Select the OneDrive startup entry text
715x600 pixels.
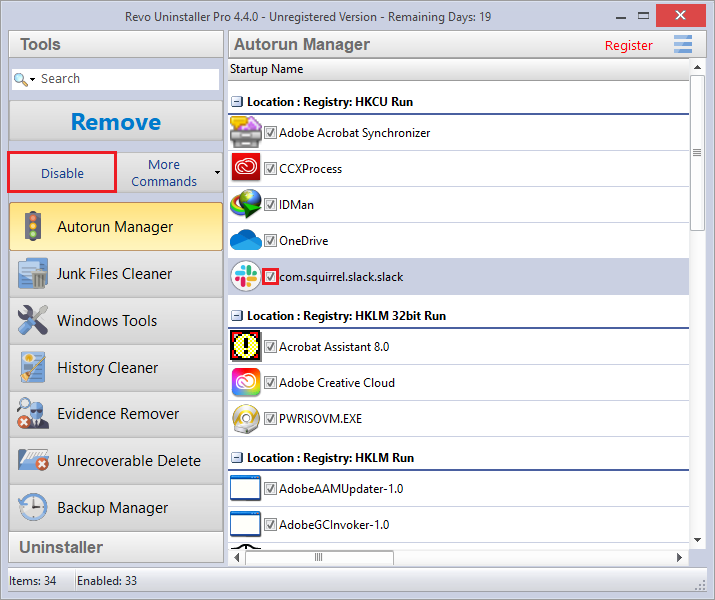303,241
